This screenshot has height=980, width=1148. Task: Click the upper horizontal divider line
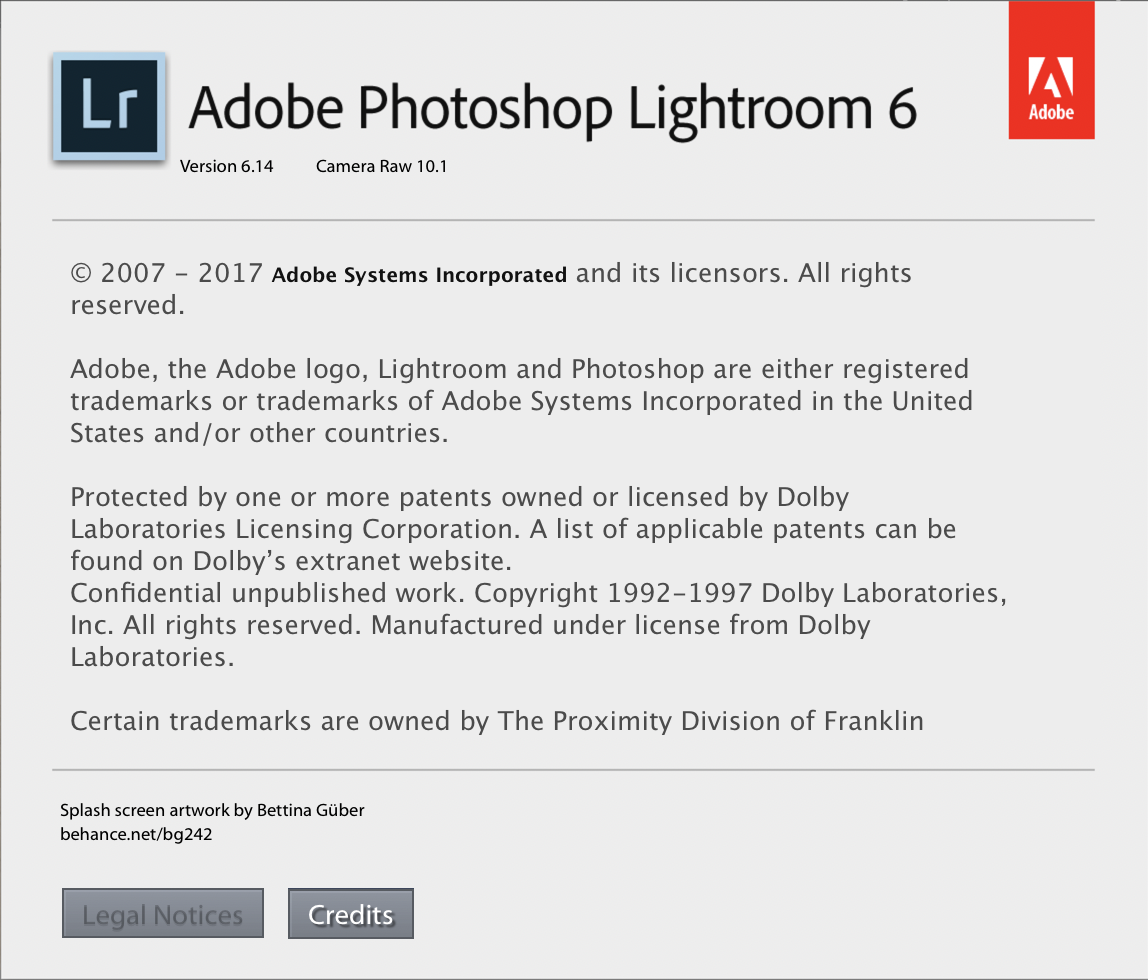click(573, 217)
